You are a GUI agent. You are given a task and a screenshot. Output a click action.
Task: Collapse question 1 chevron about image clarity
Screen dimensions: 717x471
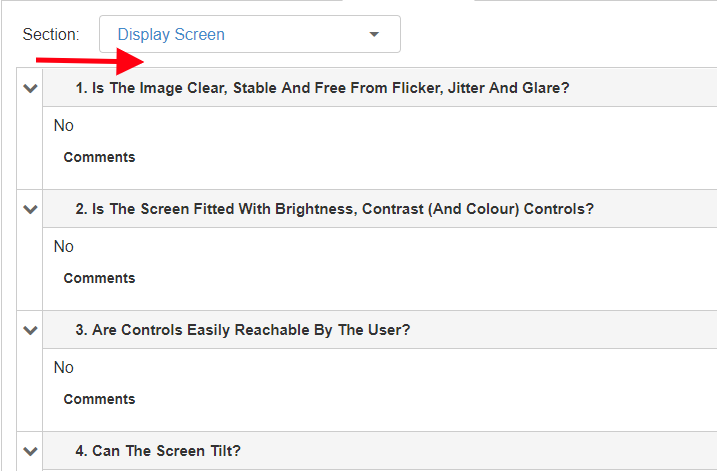pyautogui.click(x=30, y=88)
